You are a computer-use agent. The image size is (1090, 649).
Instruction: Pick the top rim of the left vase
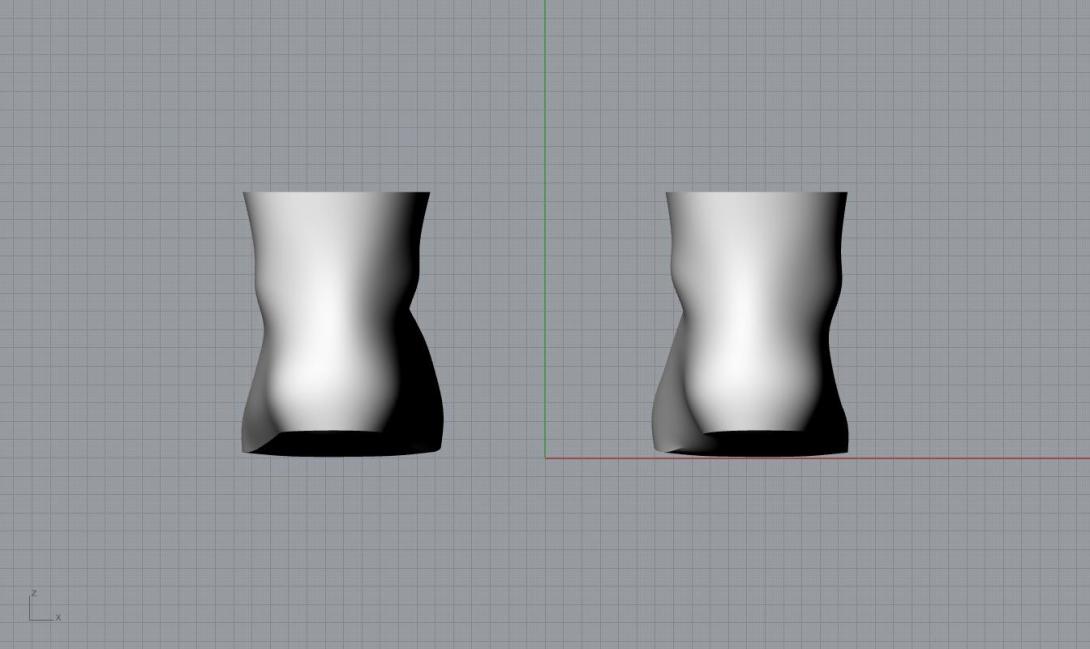pos(336,193)
